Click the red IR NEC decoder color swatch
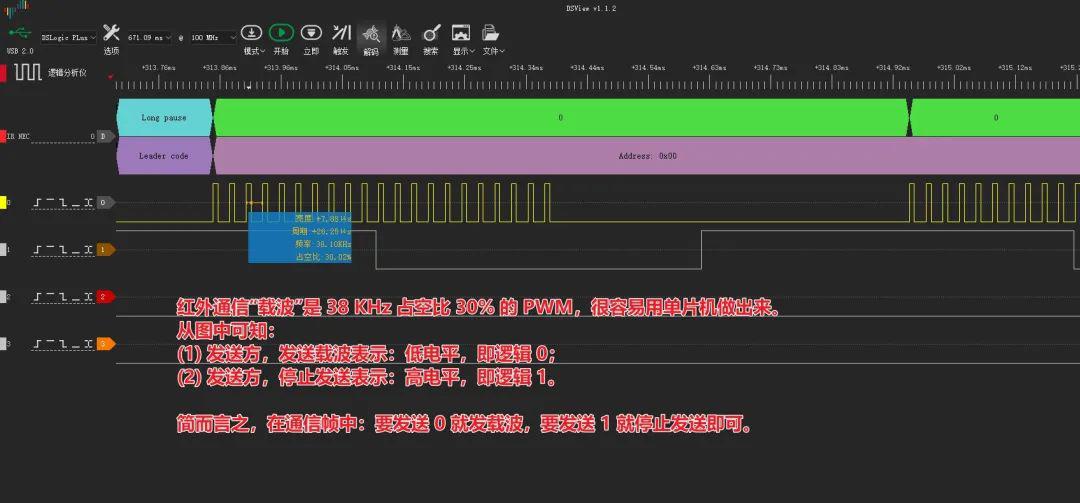Screen dimensions: 1080x503 2,136
